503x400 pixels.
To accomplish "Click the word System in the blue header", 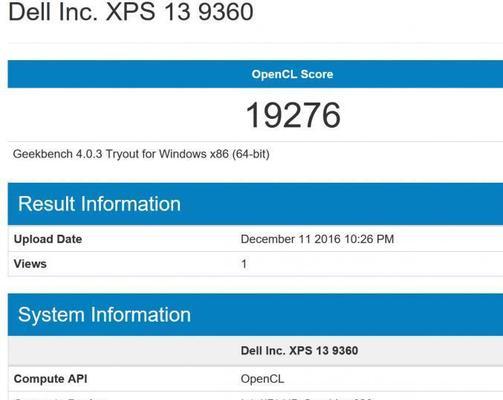I will 51,315.
